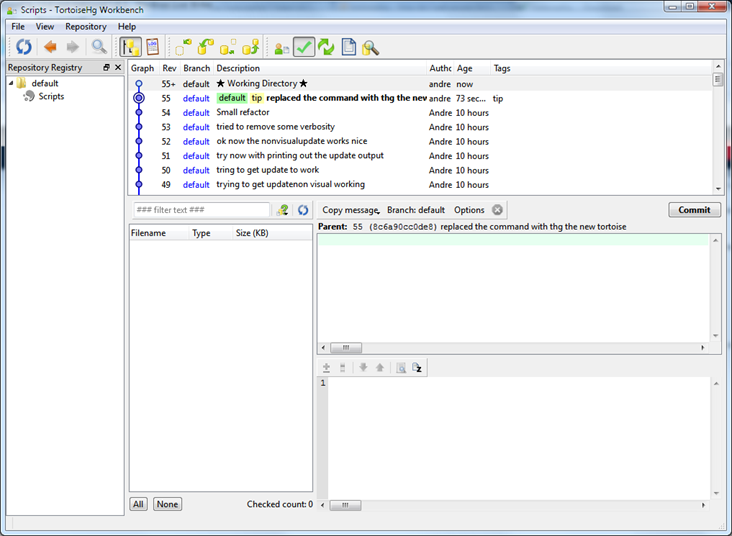The width and height of the screenshot is (732, 536).
Task: Sort files by the Filename column header
Action: pyautogui.click(x=159, y=233)
